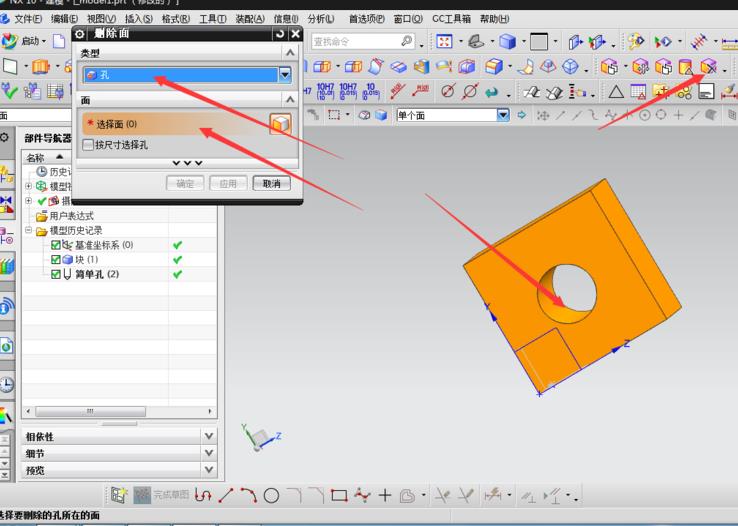This screenshot has width=738, height=526.
Task: Expand the Dependencies panel
Action: point(208,436)
